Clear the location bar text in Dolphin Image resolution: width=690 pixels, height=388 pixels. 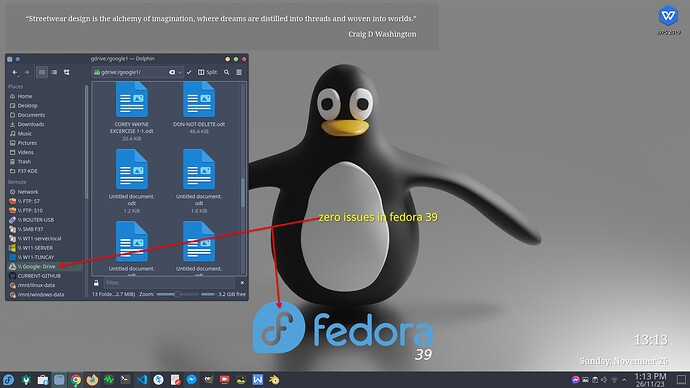[x=172, y=72]
